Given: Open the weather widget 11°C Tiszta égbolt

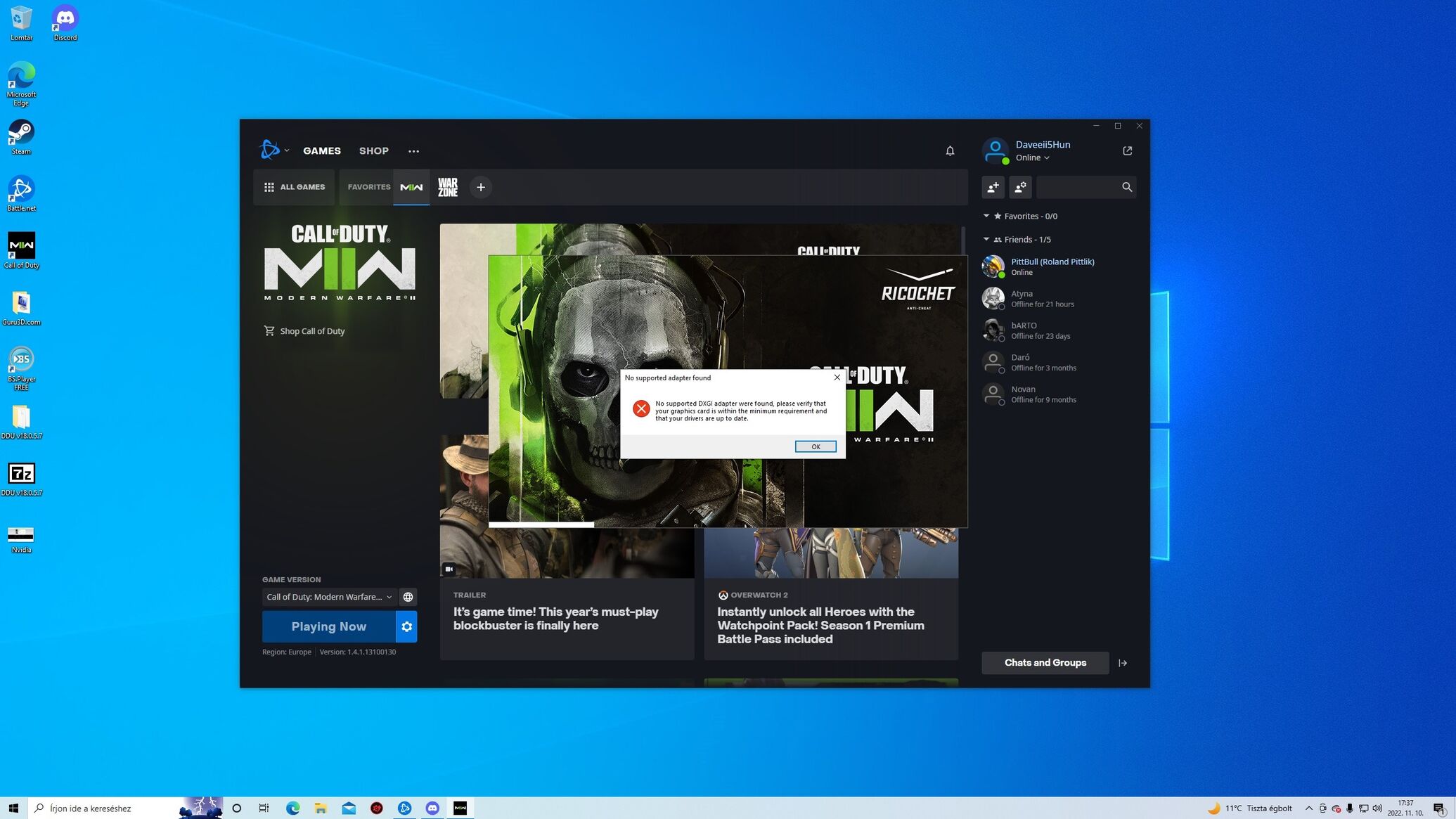Looking at the screenshot, I should click(1249, 808).
